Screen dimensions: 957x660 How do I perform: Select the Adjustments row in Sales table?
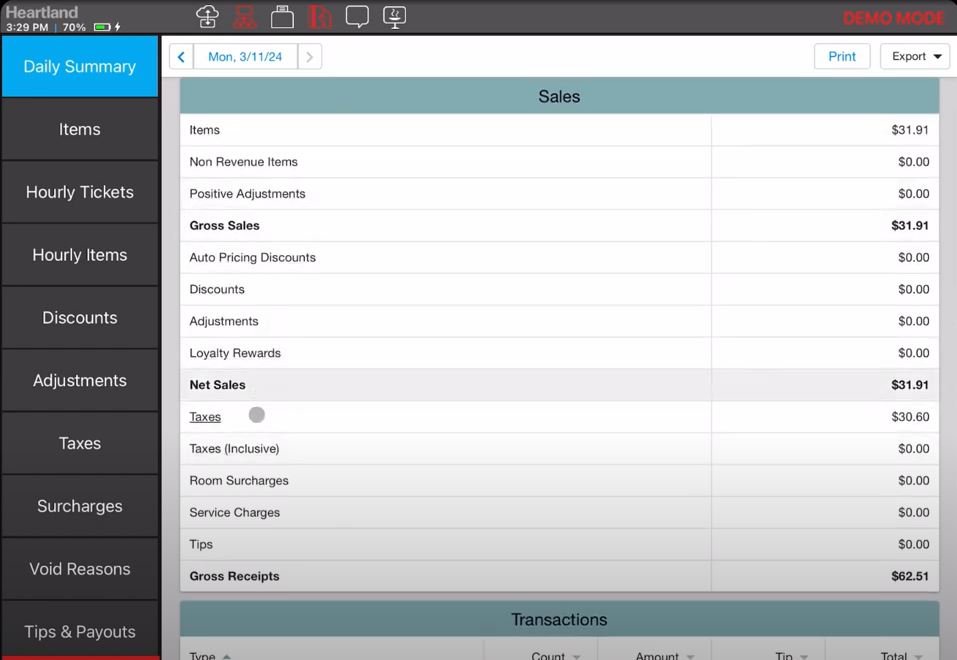pos(559,321)
